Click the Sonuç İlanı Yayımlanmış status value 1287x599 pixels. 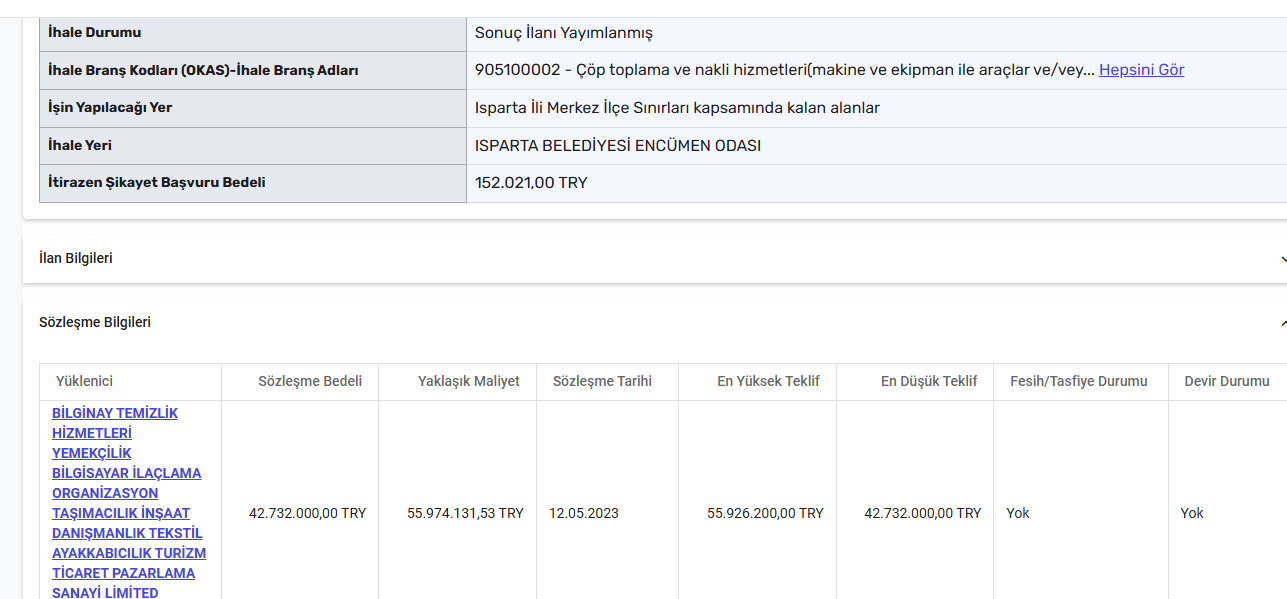click(x=564, y=33)
